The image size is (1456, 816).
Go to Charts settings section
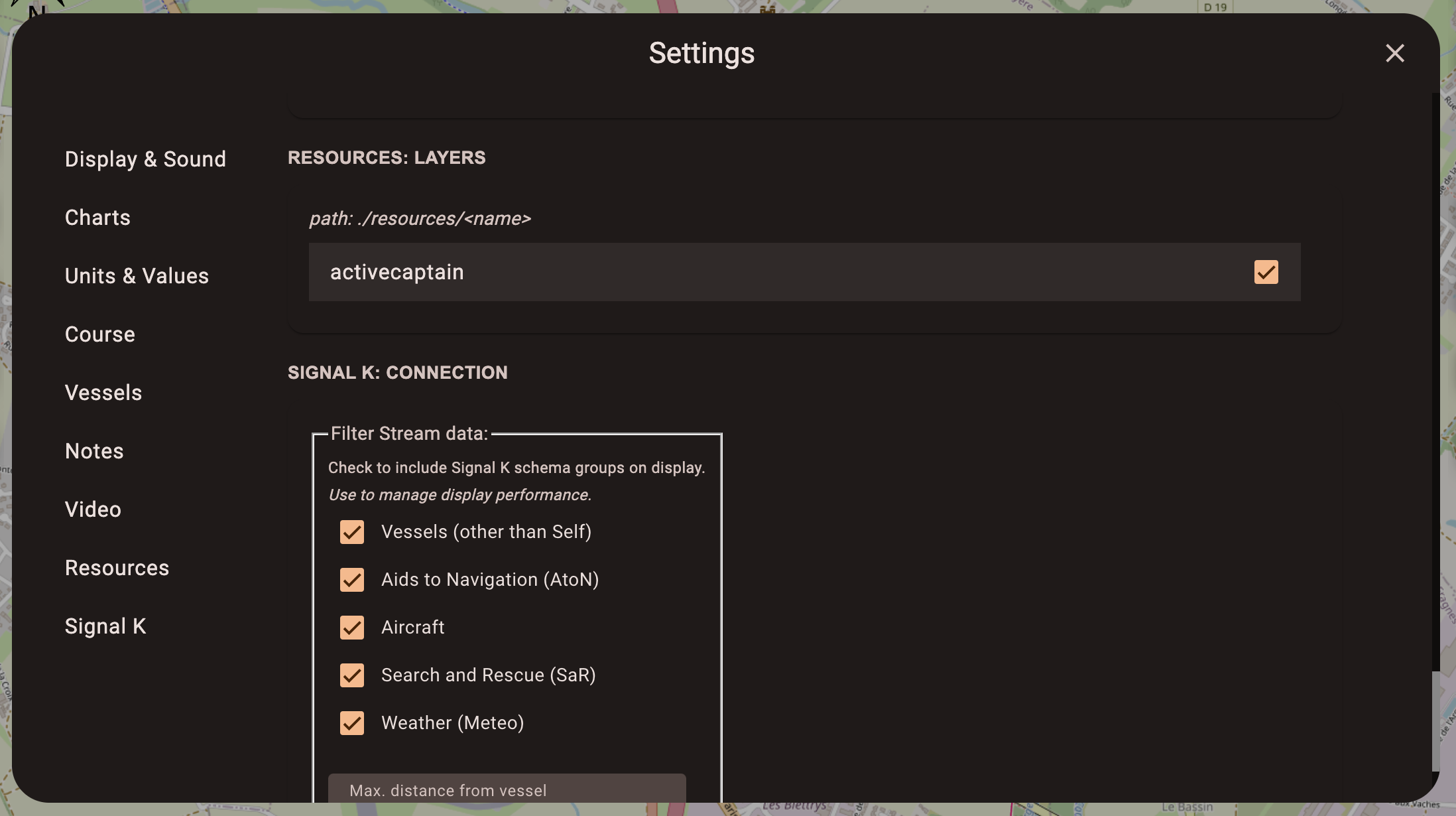tap(97, 218)
